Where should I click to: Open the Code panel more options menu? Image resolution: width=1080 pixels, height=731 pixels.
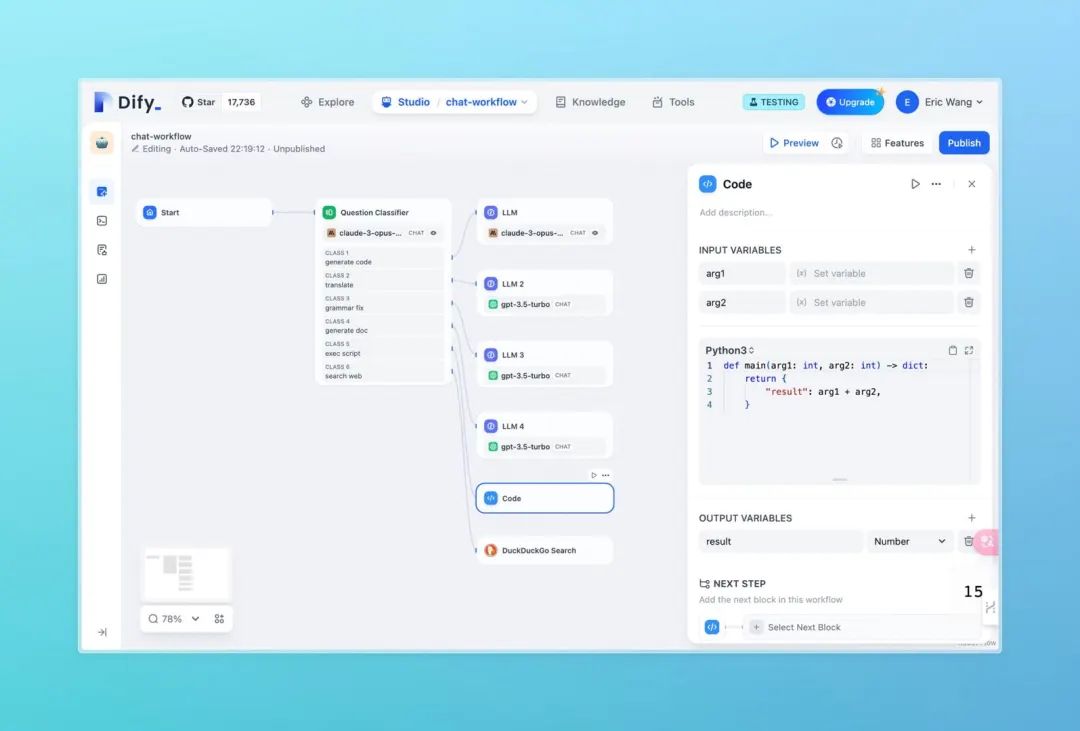click(x=936, y=184)
